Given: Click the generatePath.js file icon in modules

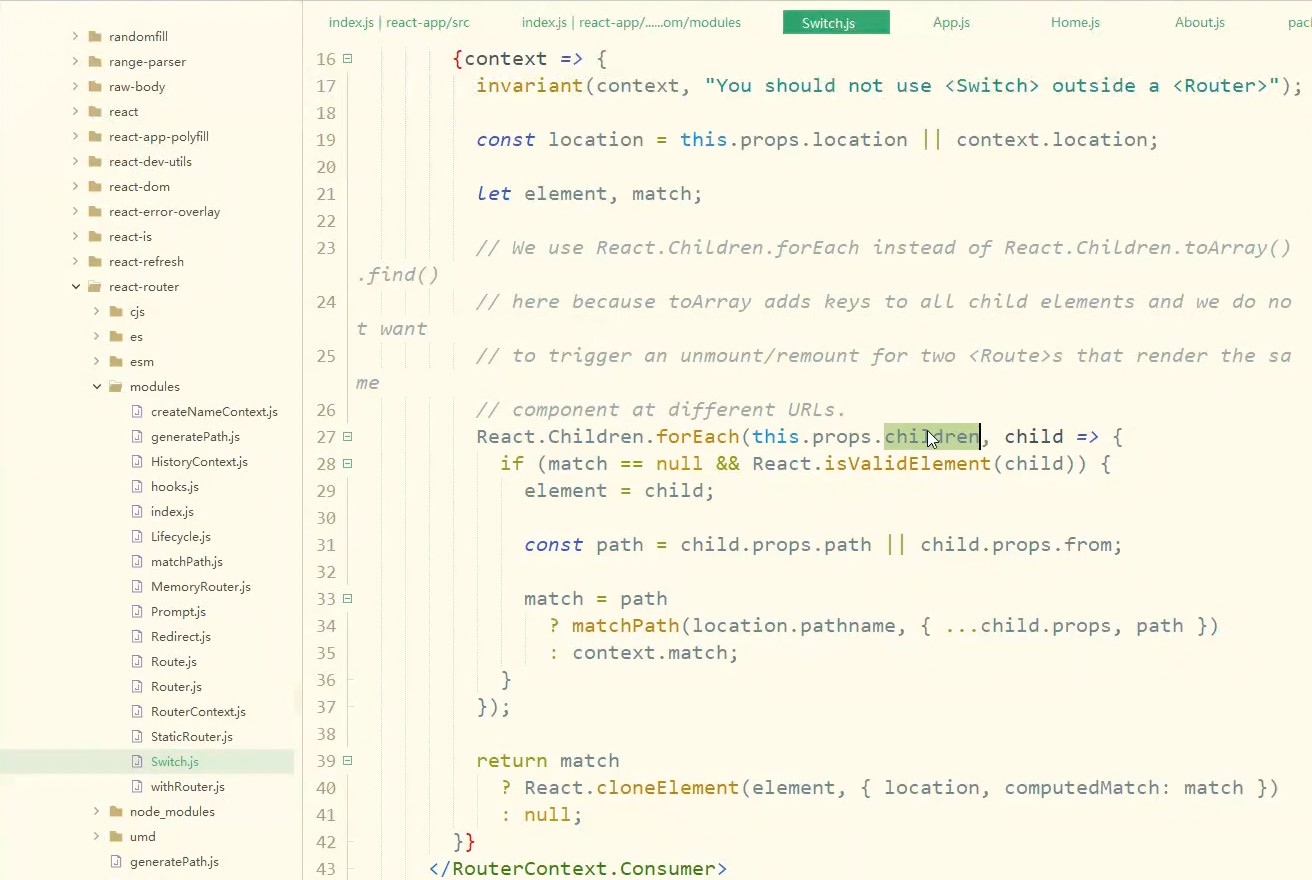Looking at the screenshot, I should point(138,436).
